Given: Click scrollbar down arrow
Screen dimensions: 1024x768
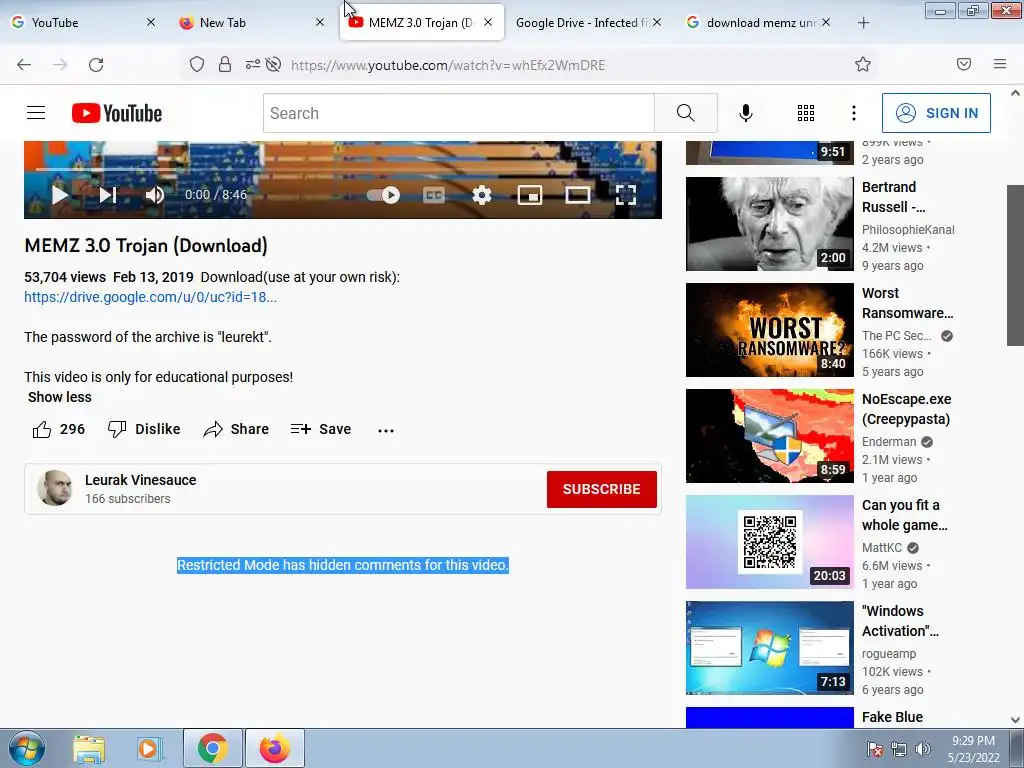Looking at the screenshot, I should click(1016, 720).
